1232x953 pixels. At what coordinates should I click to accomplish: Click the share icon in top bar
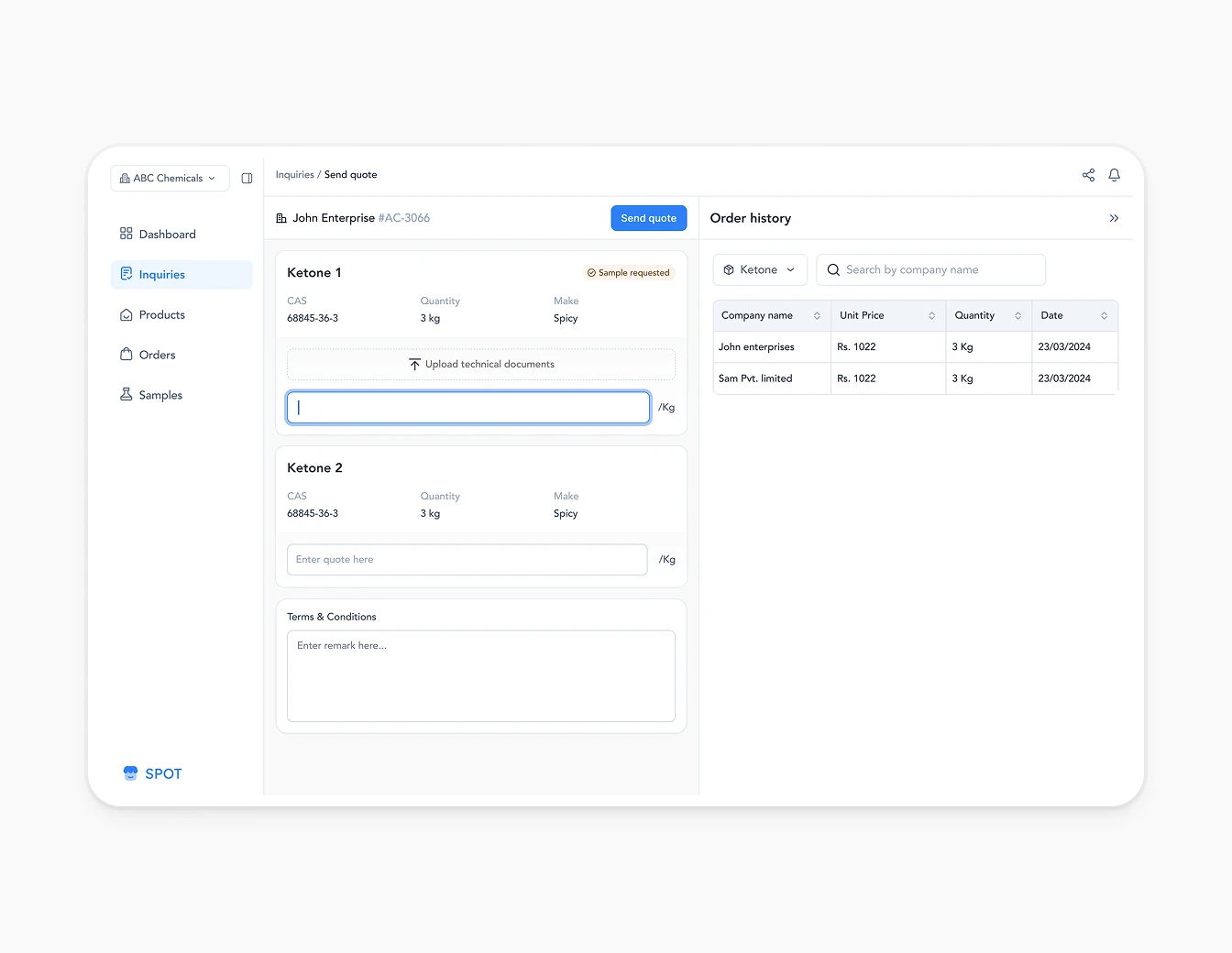[1088, 174]
